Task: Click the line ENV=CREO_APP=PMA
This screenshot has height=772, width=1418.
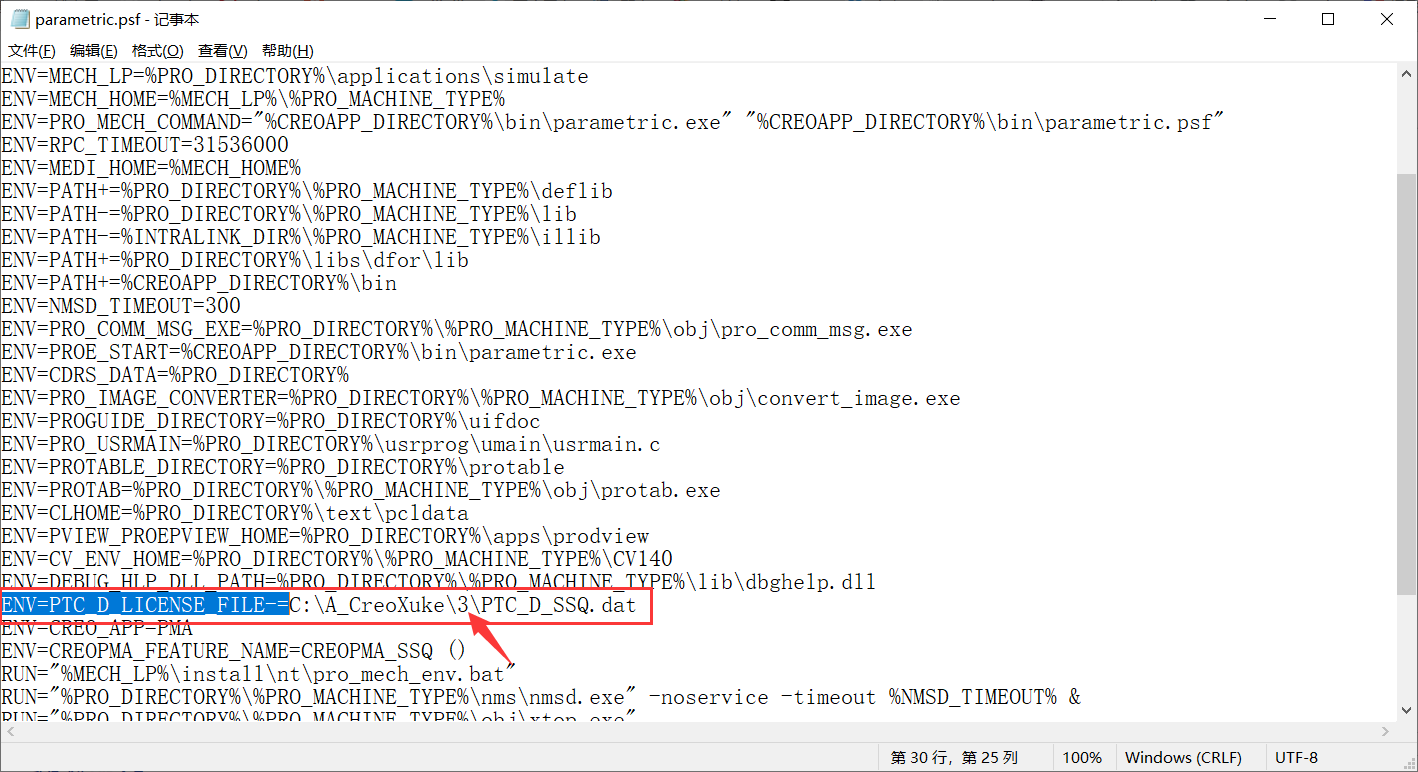Action: (97, 628)
